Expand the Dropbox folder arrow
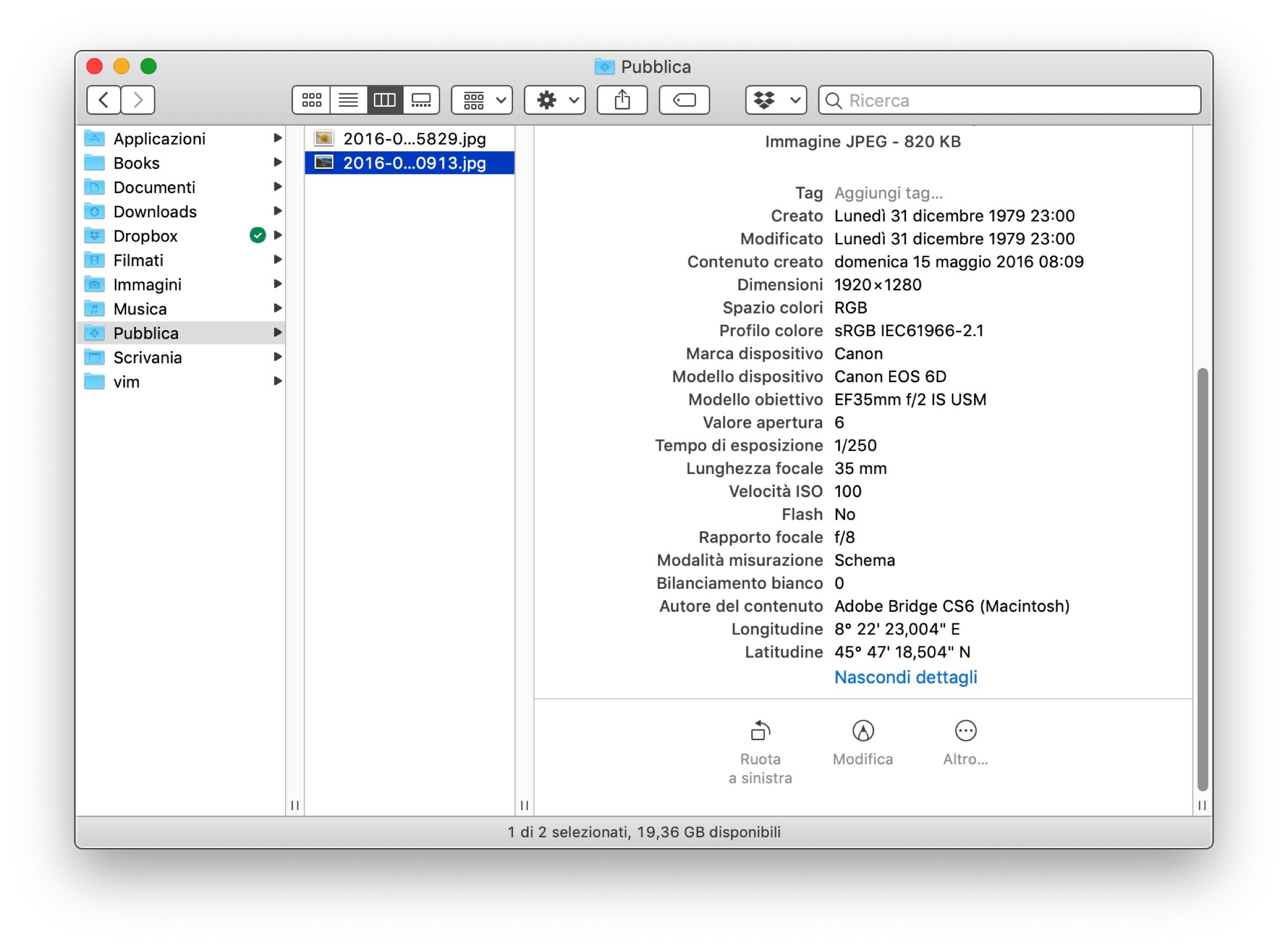 pos(277,235)
